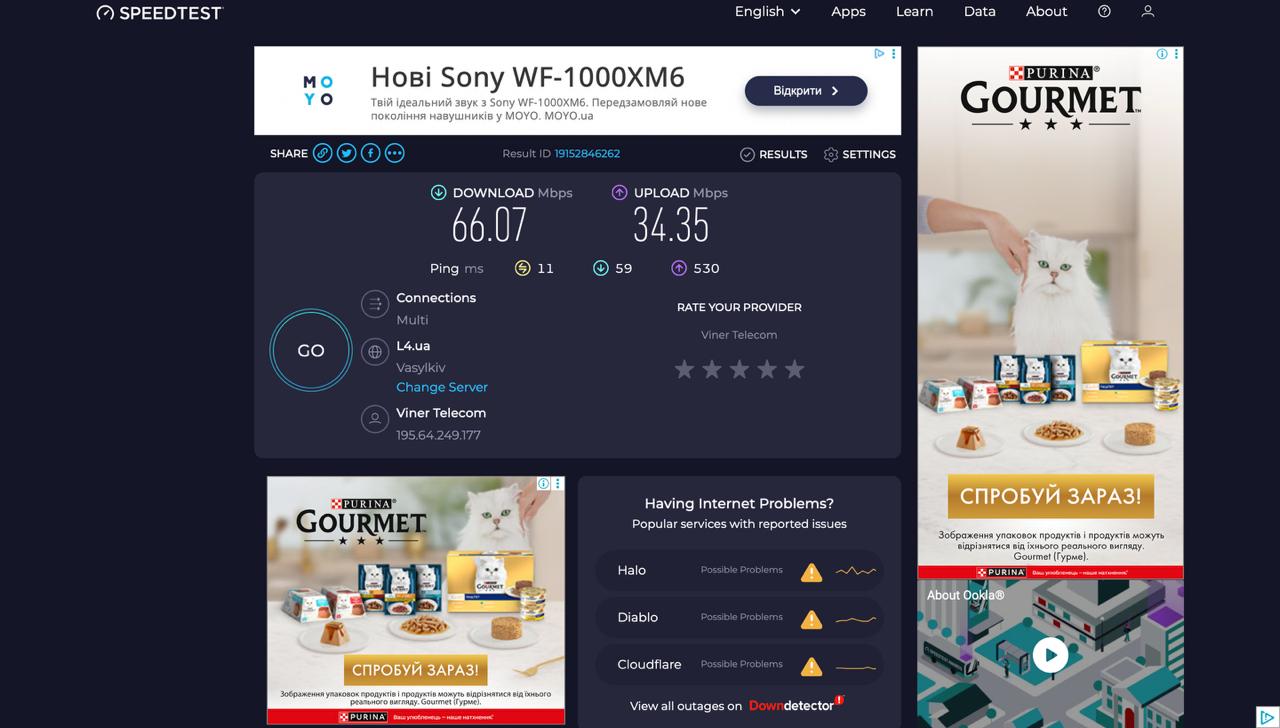Screen dimensions: 1280x728
Task: Rate provider three stars
Action: coord(739,370)
